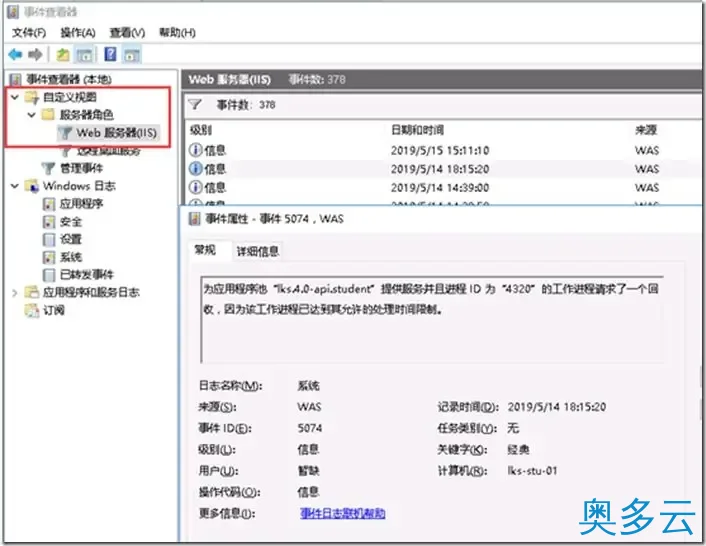Image resolution: width=706 pixels, height=546 pixels.
Task: Open the 已转发事件 log
Action: click(86, 275)
